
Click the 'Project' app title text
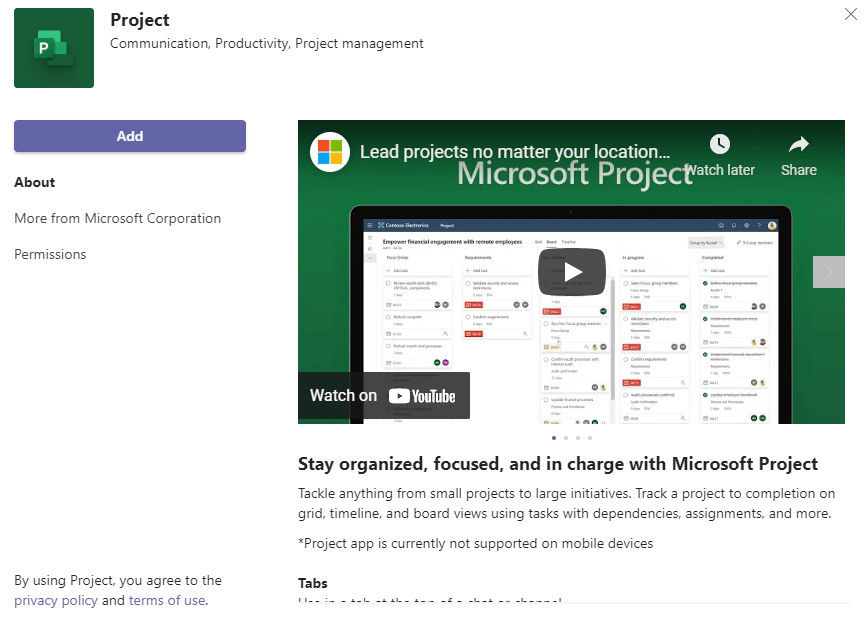coord(140,20)
